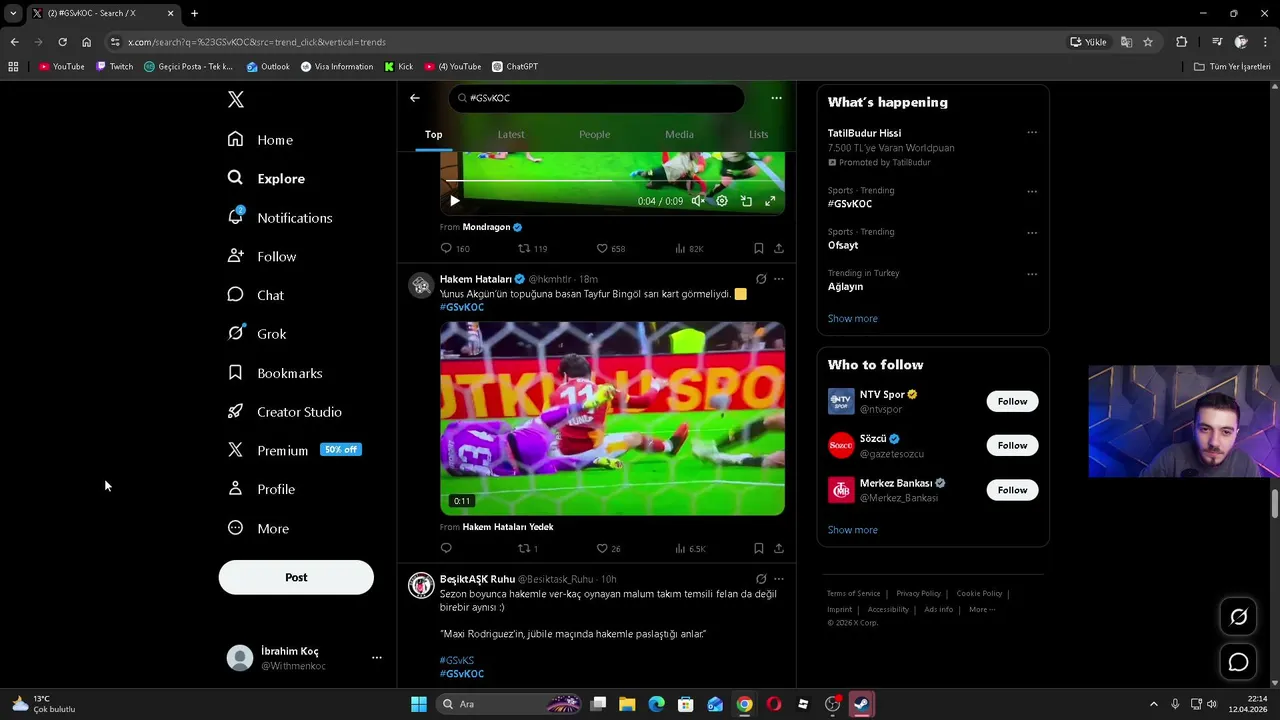Reload the page in Chrome

(x=62, y=42)
